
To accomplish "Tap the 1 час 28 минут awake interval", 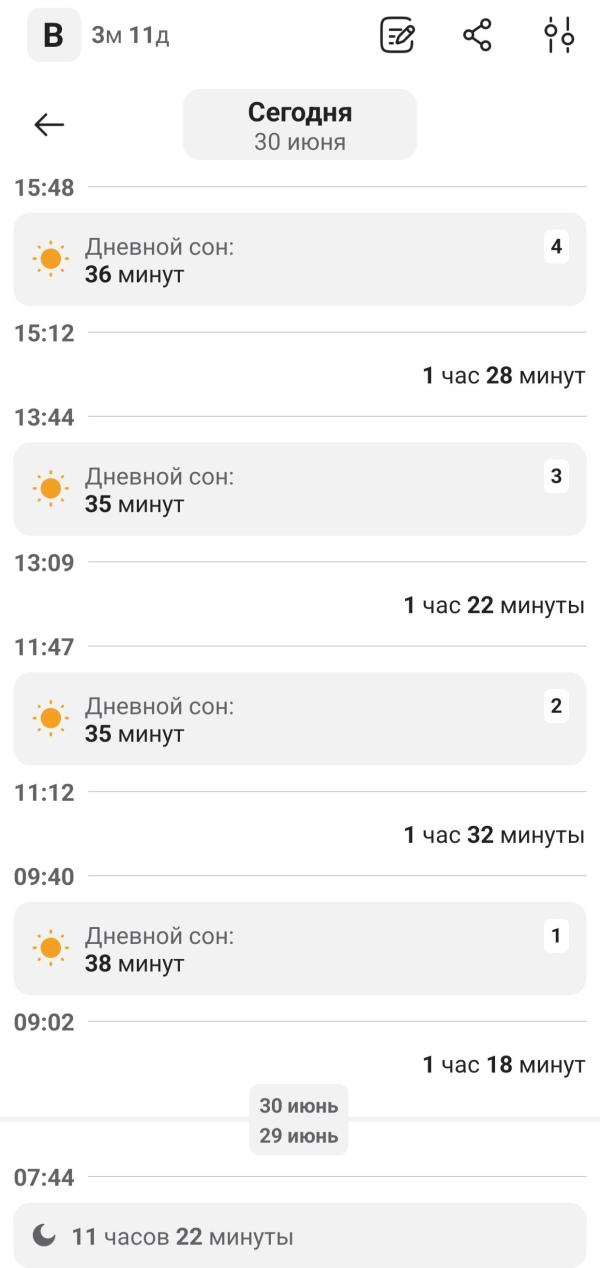I will click(x=503, y=376).
